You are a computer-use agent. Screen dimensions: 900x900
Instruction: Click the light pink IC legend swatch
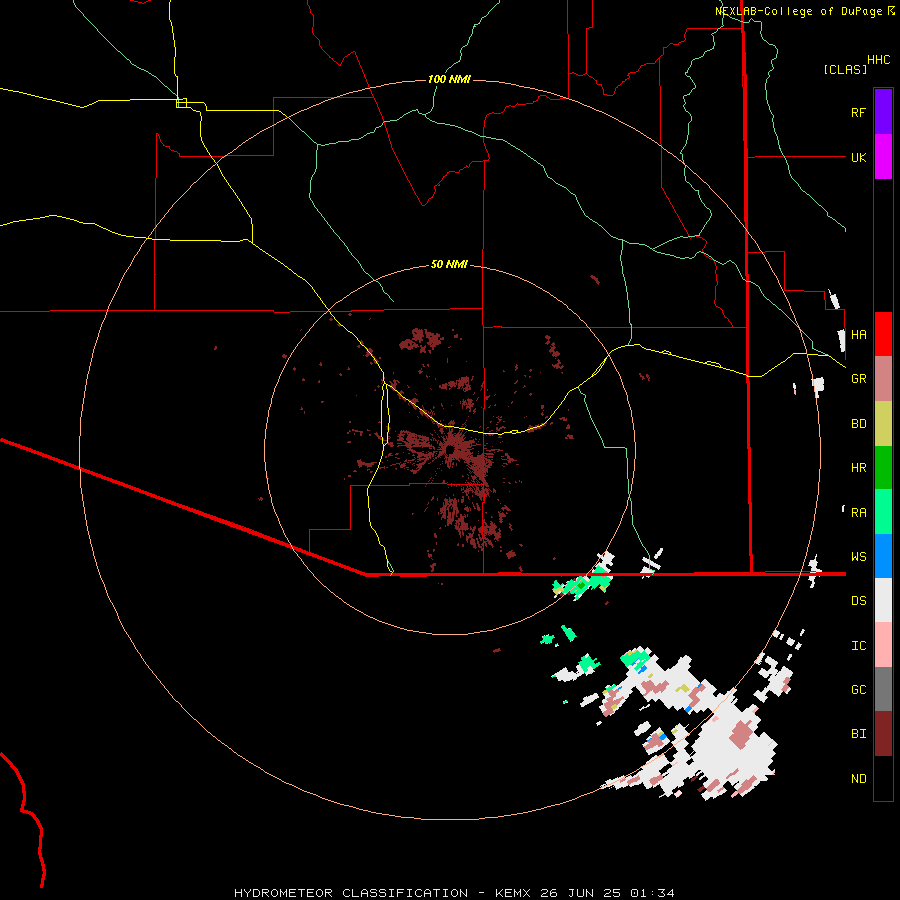pyautogui.click(x=883, y=645)
